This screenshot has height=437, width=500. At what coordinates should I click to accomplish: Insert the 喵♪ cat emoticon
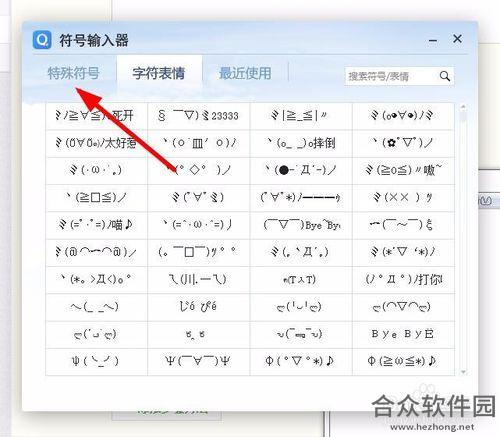pyautogui.click(x=96, y=225)
